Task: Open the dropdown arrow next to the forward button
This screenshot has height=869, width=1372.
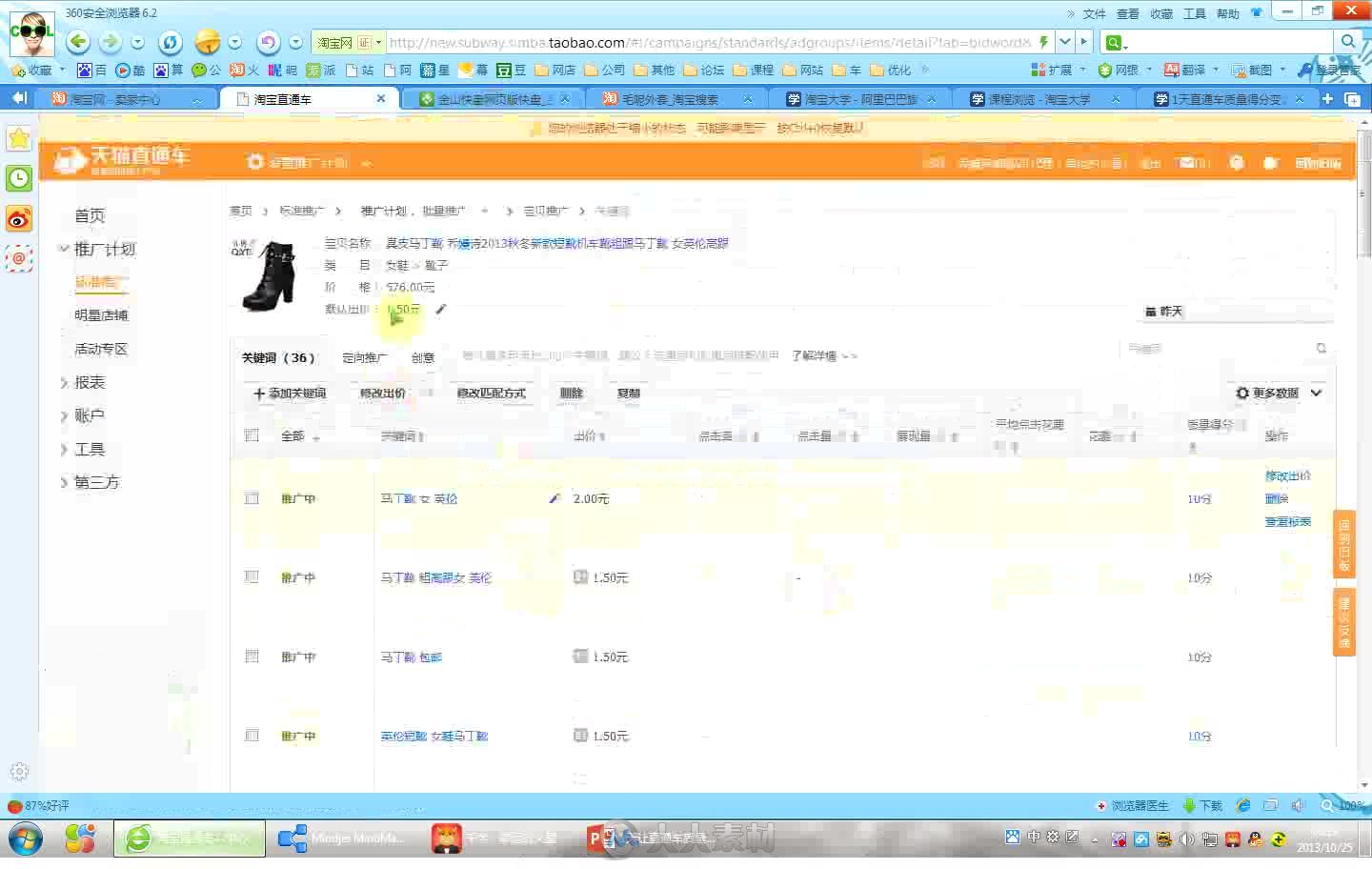Action: coord(138,42)
